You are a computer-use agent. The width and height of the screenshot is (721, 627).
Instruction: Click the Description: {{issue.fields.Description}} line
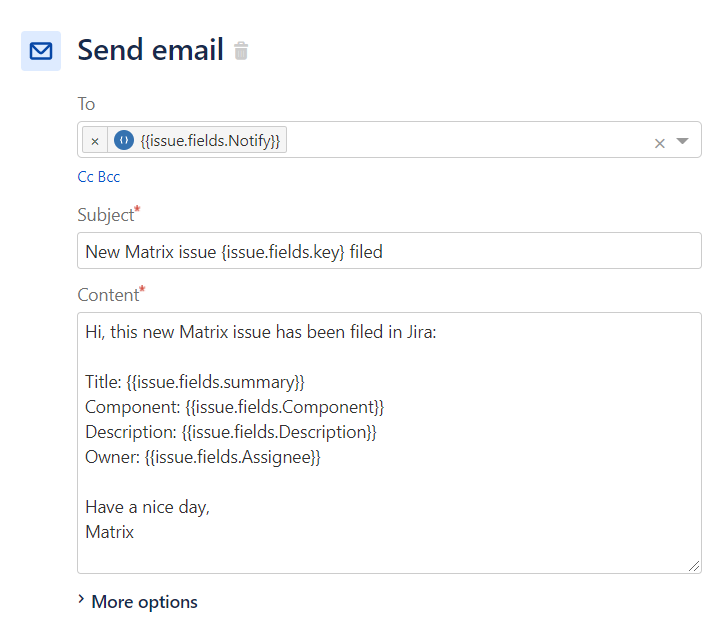pyautogui.click(x=231, y=433)
